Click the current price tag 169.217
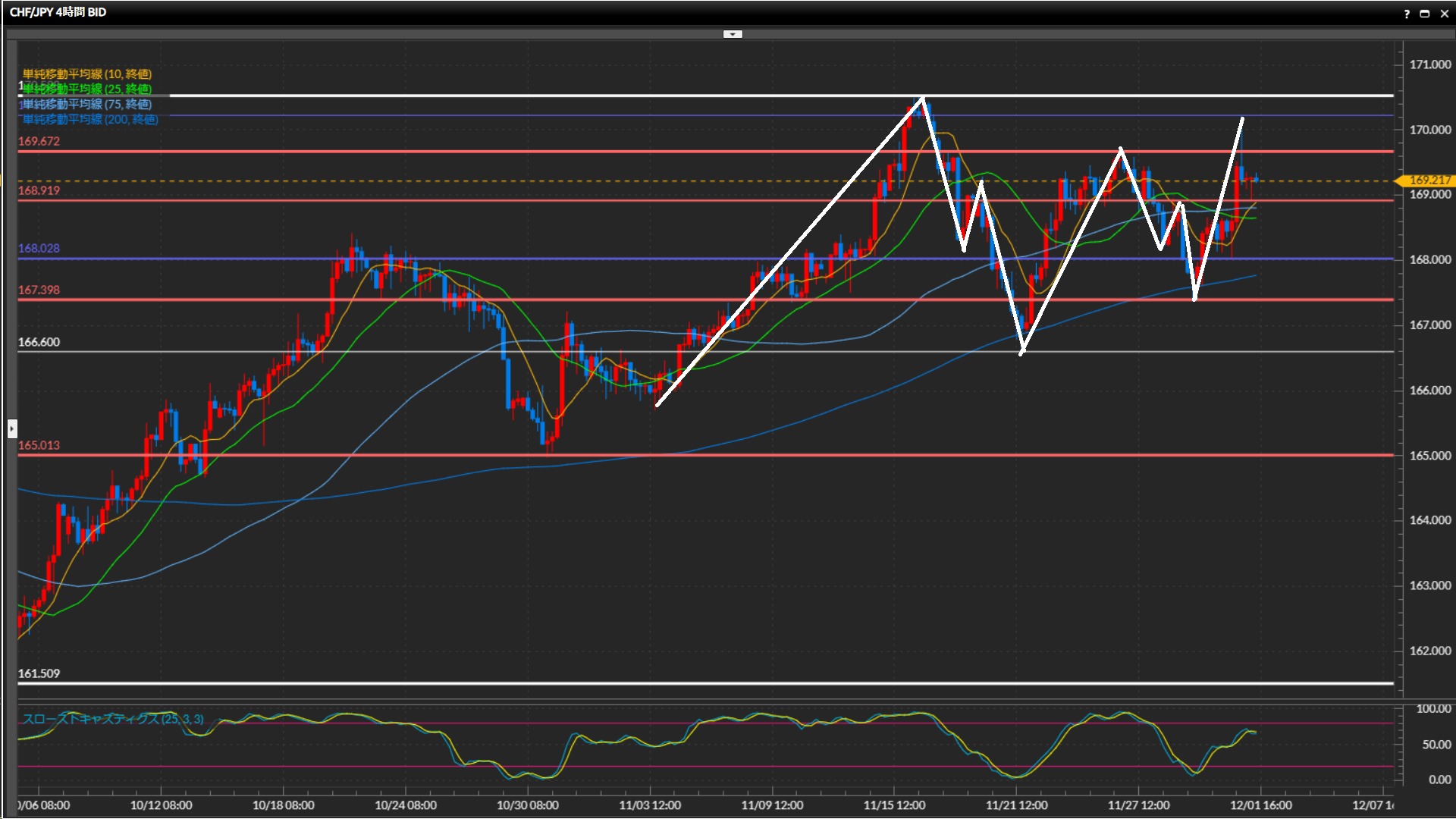The width and height of the screenshot is (1456, 819). pyautogui.click(x=1429, y=180)
